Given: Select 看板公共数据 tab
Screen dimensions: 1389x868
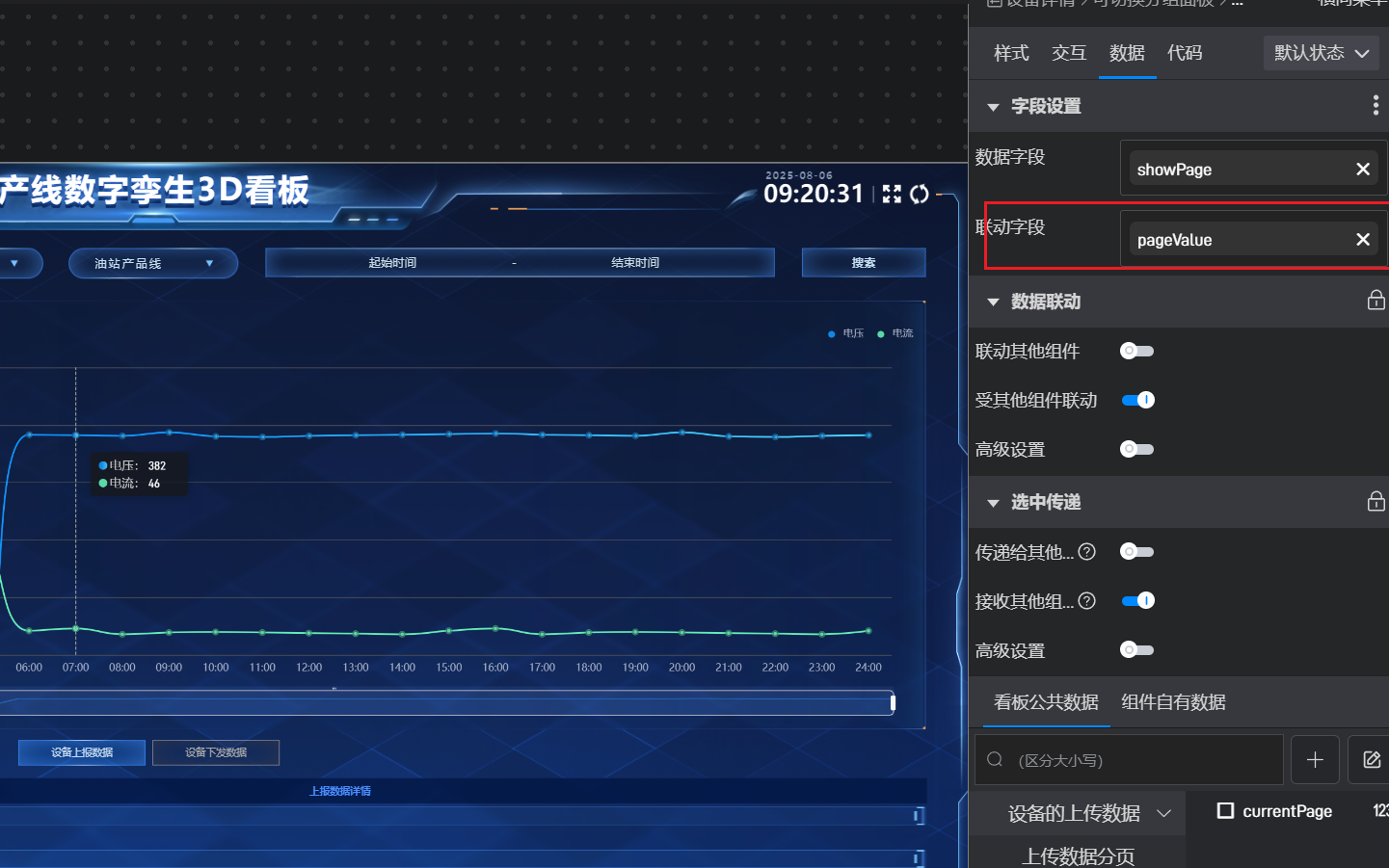Looking at the screenshot, I should tap(1046, 702).
